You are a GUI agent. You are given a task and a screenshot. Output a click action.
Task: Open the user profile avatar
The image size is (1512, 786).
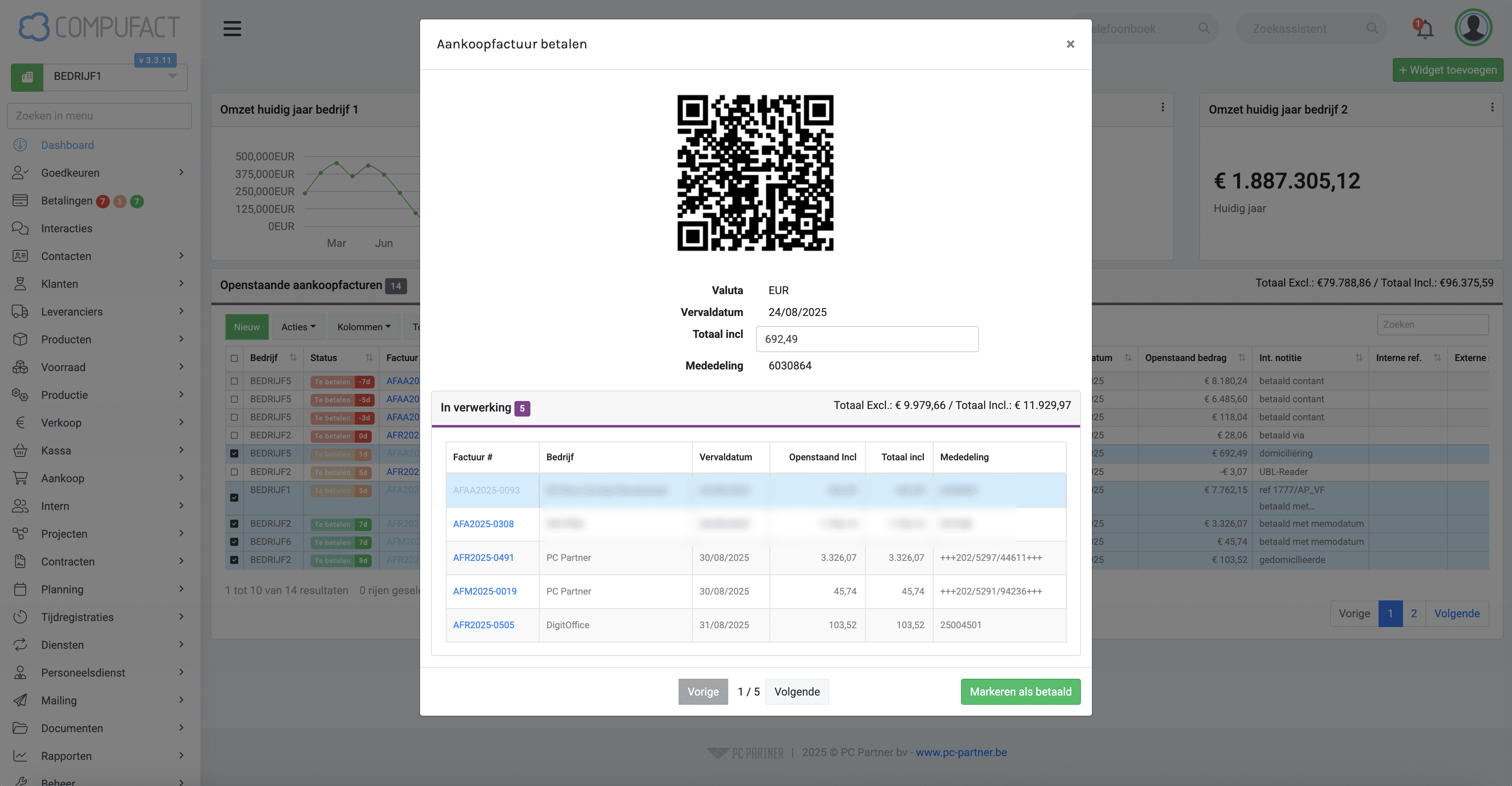pyautogui.click(x=1473, y=27)
